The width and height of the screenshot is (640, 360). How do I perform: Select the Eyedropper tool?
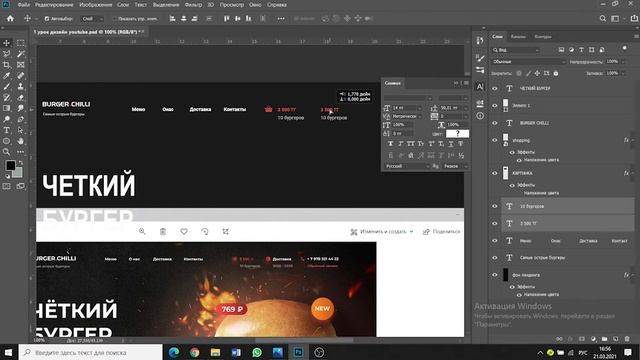7,76
